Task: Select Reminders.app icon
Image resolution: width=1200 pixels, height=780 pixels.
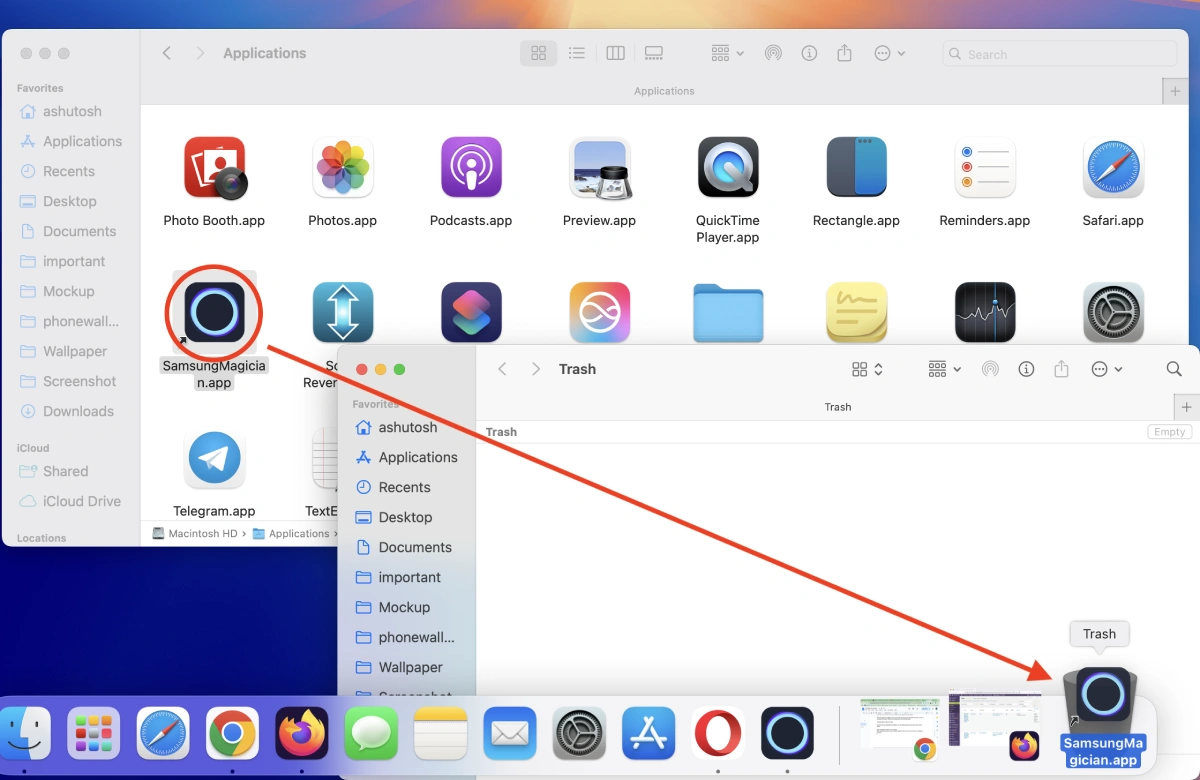Action: pyautogui.click(x=985, y=167)
